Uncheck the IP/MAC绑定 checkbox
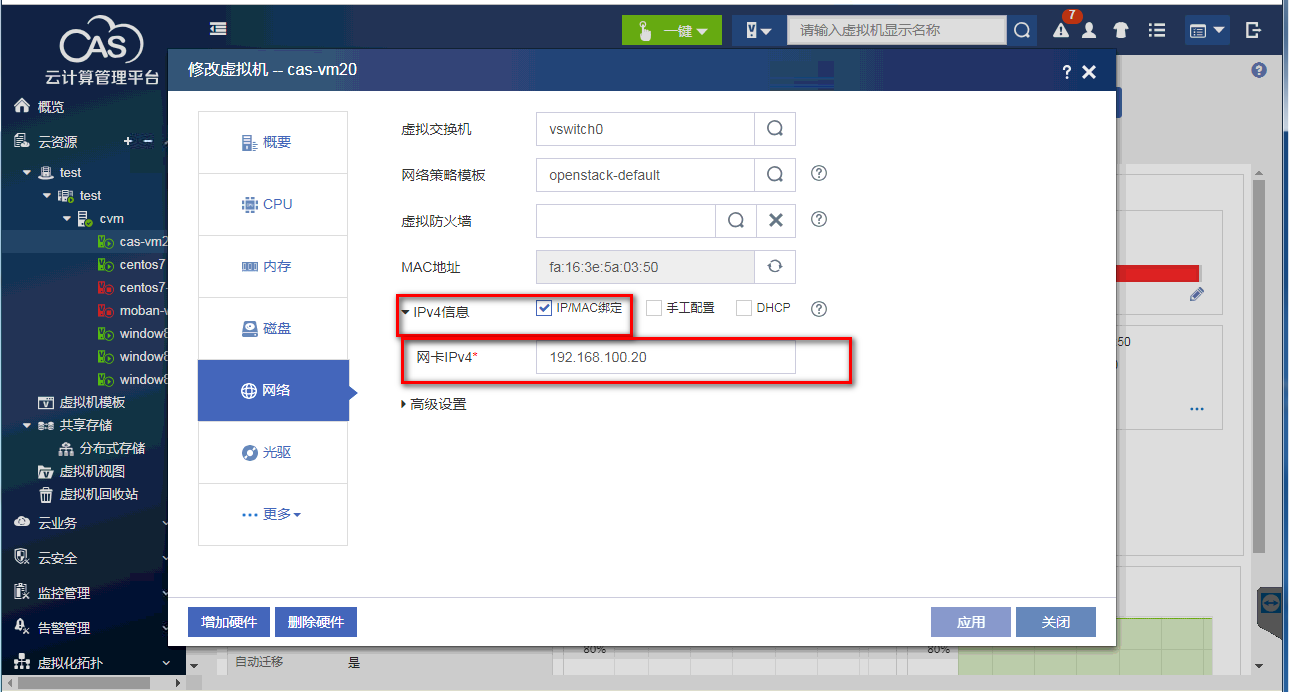 coord(544,308)
